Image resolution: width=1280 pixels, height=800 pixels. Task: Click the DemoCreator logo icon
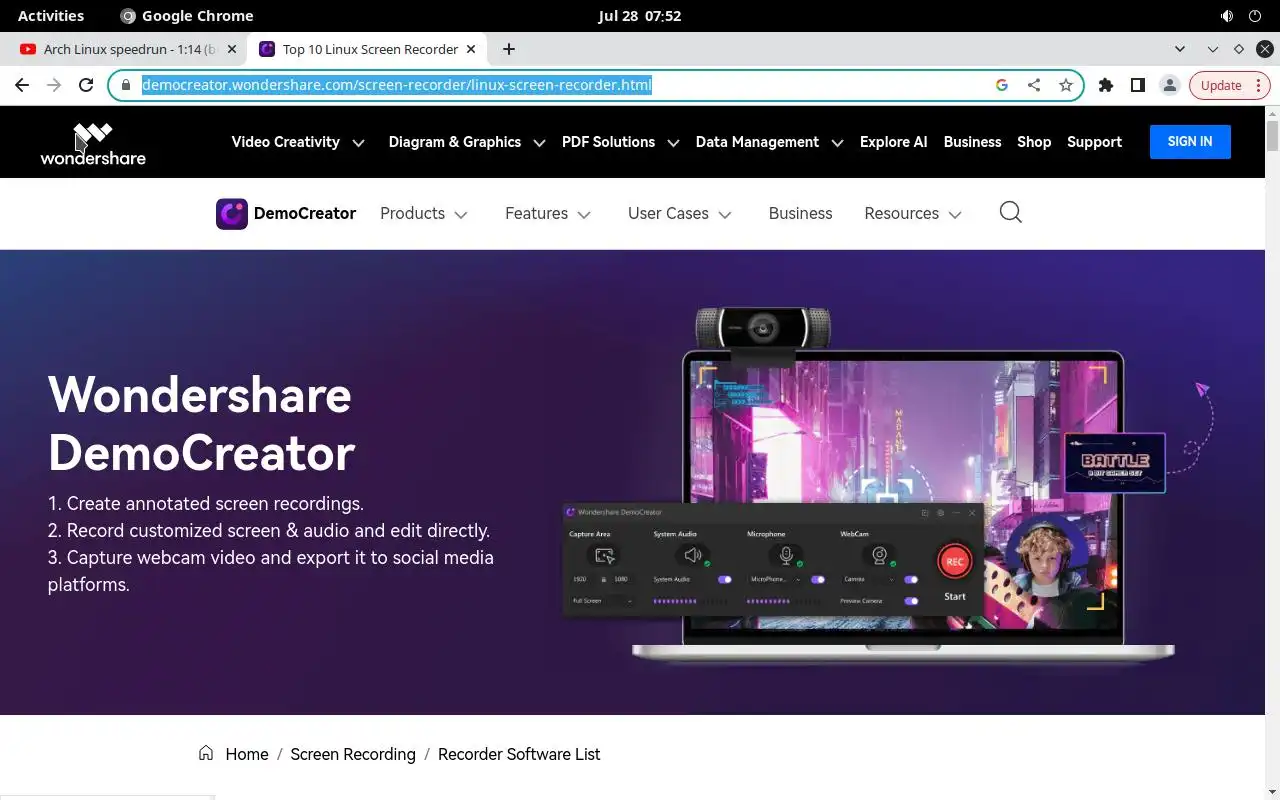232,213
